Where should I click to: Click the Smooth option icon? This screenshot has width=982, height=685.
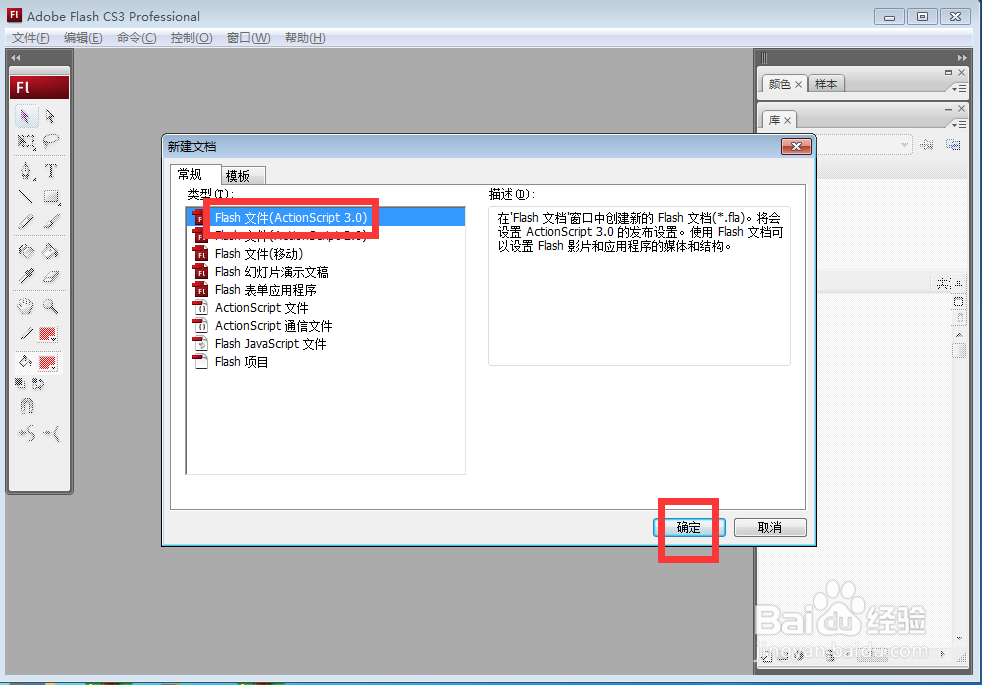pos(26,433)
